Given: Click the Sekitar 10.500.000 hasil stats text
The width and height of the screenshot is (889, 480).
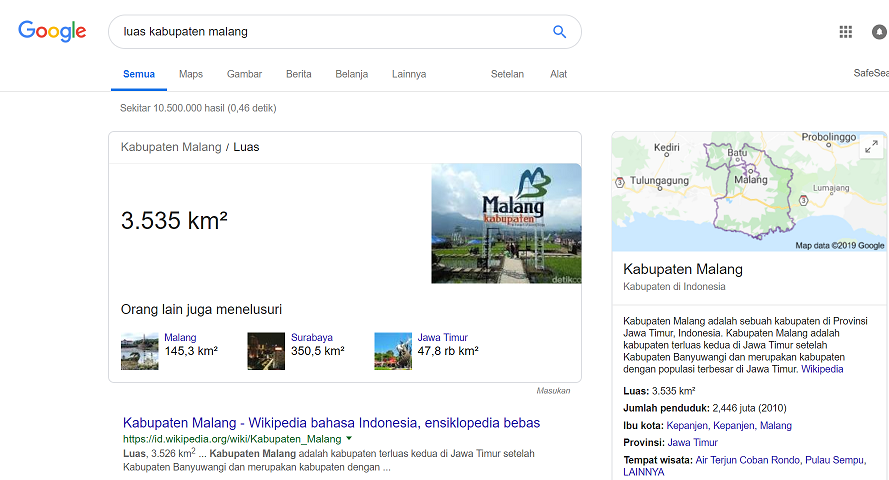Looking at the screenshot, I should click(198, 108).
